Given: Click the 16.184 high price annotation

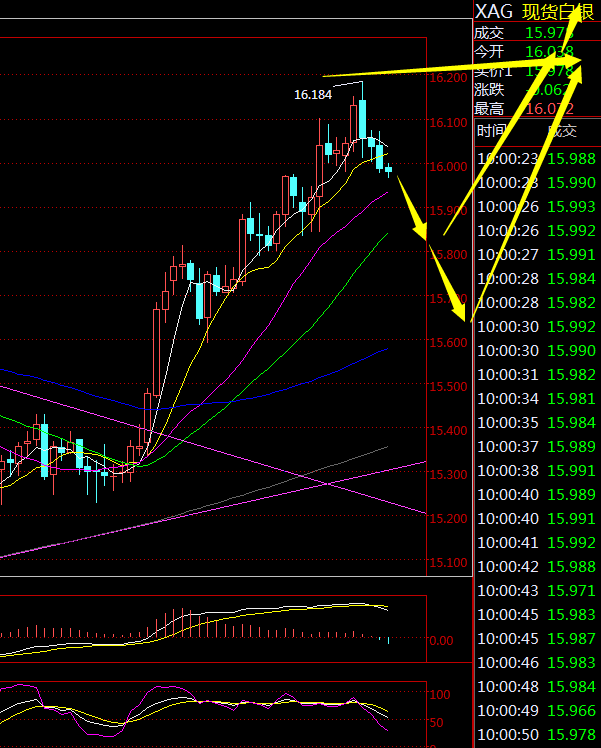Looking at the screenshot, I should 313,95.
